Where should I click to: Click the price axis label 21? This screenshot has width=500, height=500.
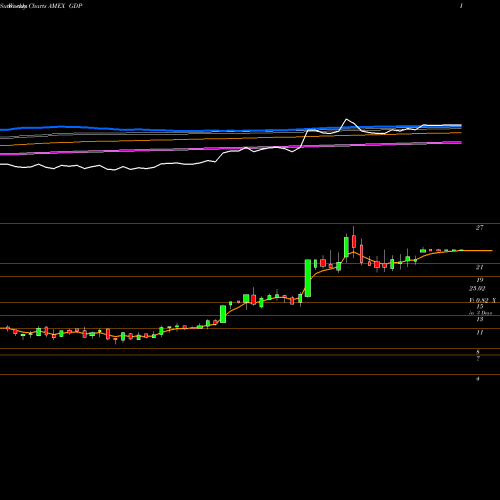click(x=479, y=267)
